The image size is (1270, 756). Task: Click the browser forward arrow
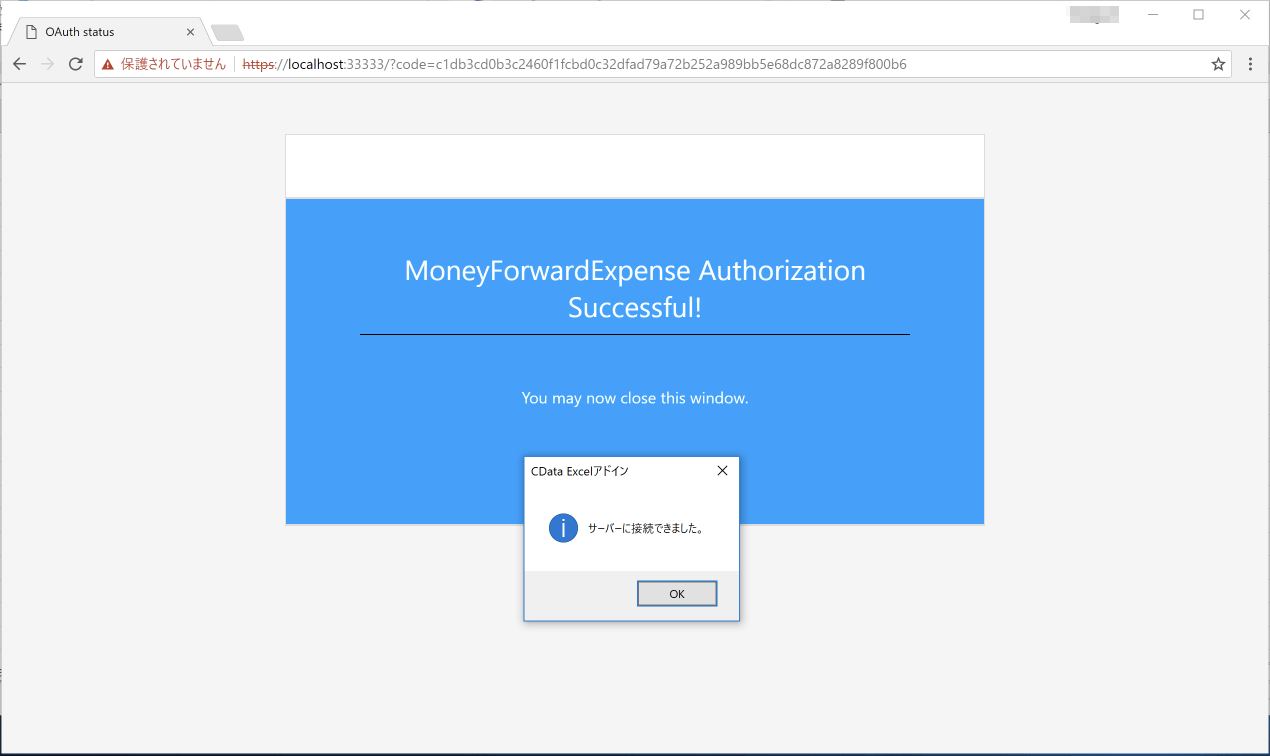47,64
